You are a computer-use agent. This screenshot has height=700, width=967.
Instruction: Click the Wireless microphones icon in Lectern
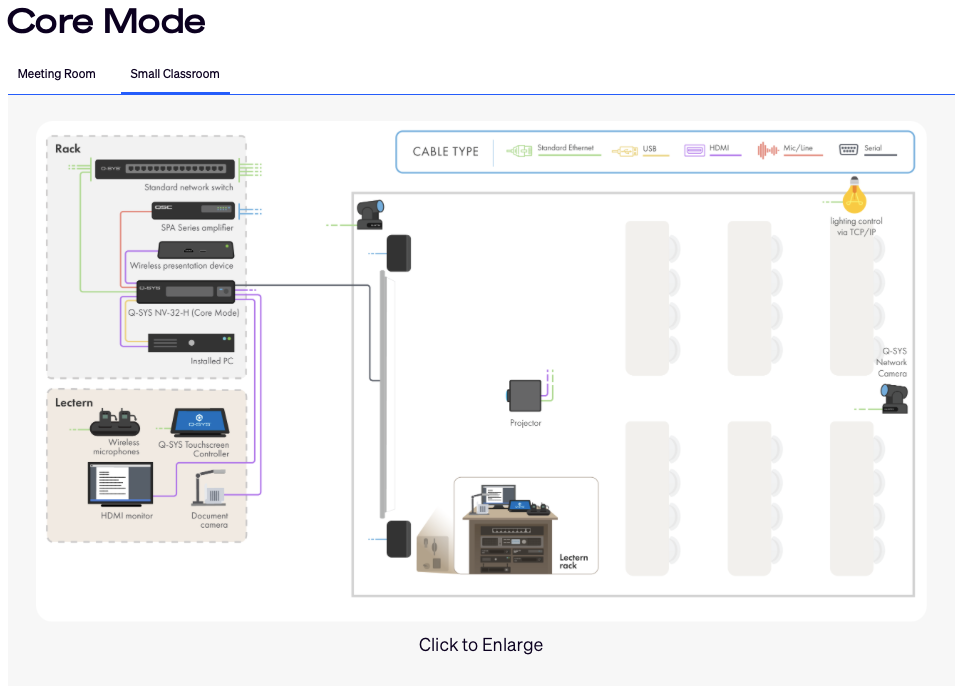coord(115,422)
